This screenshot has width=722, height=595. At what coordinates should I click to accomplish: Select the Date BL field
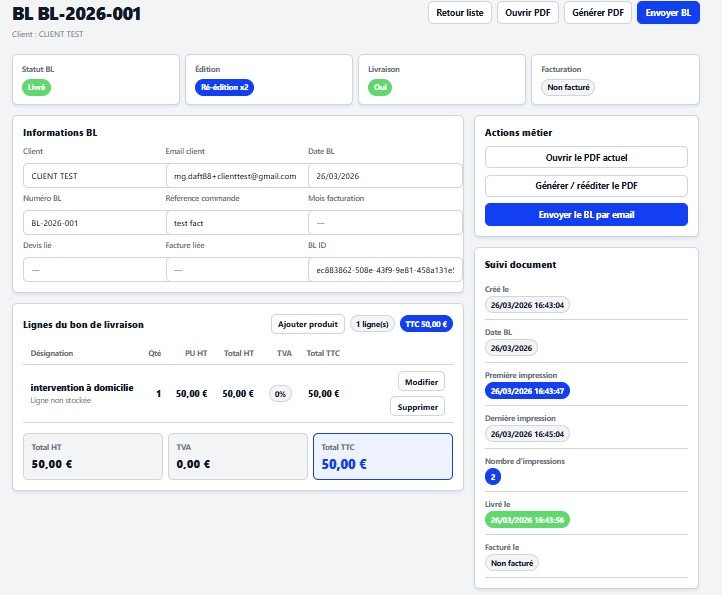click(x=384, y=176)
